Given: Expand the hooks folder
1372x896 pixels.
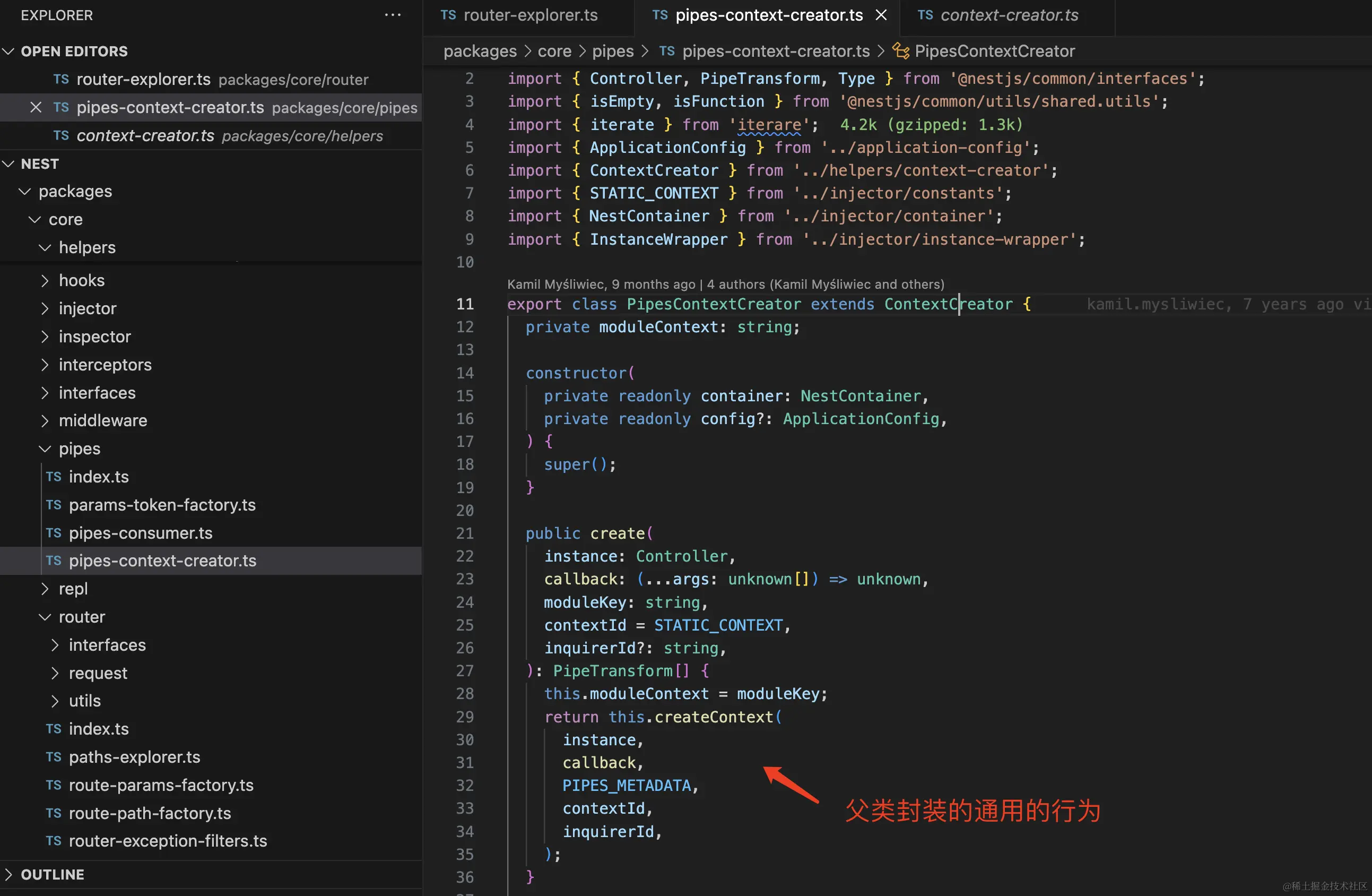Looking at the screenshot, I should pos(45,280).
